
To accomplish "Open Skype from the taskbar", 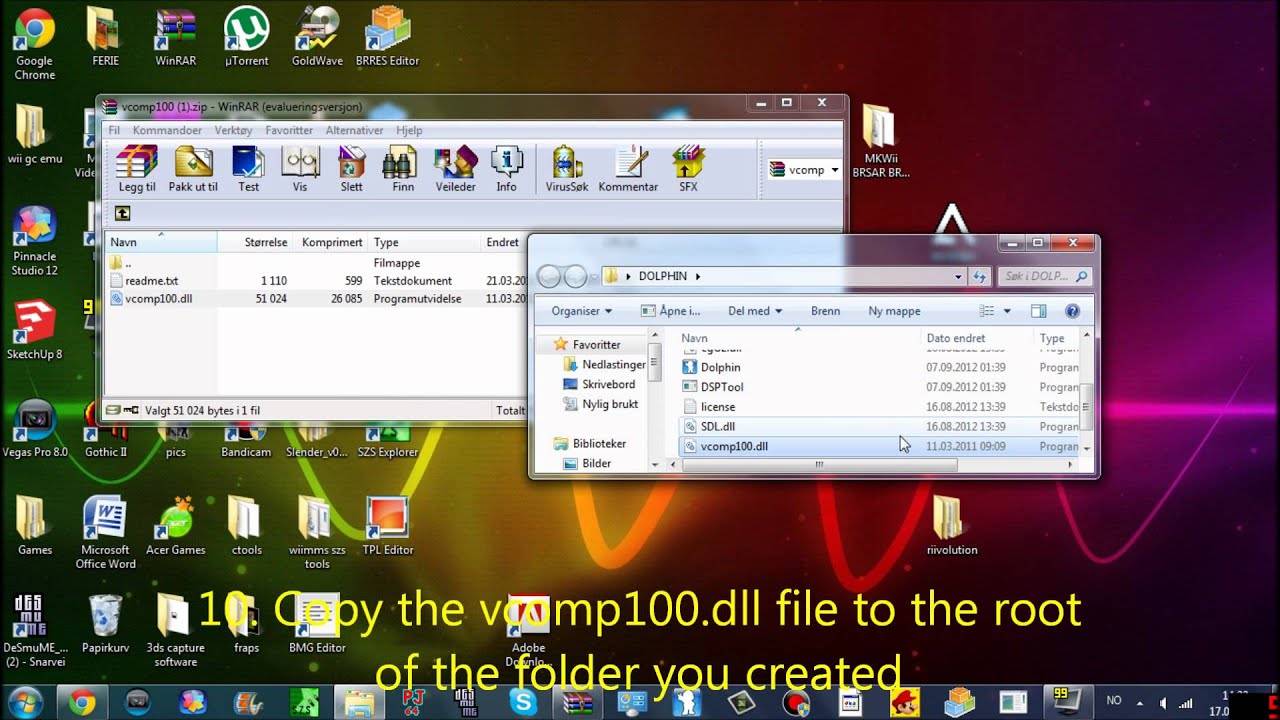I will pos(523,702).
